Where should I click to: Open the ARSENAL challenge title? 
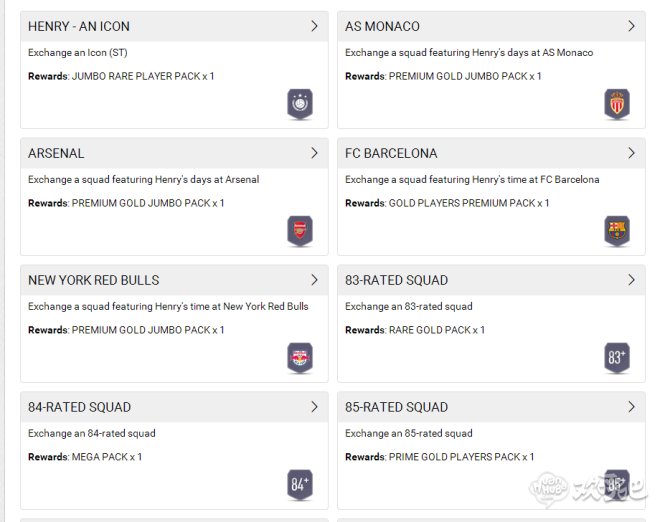tap(56, 153)
